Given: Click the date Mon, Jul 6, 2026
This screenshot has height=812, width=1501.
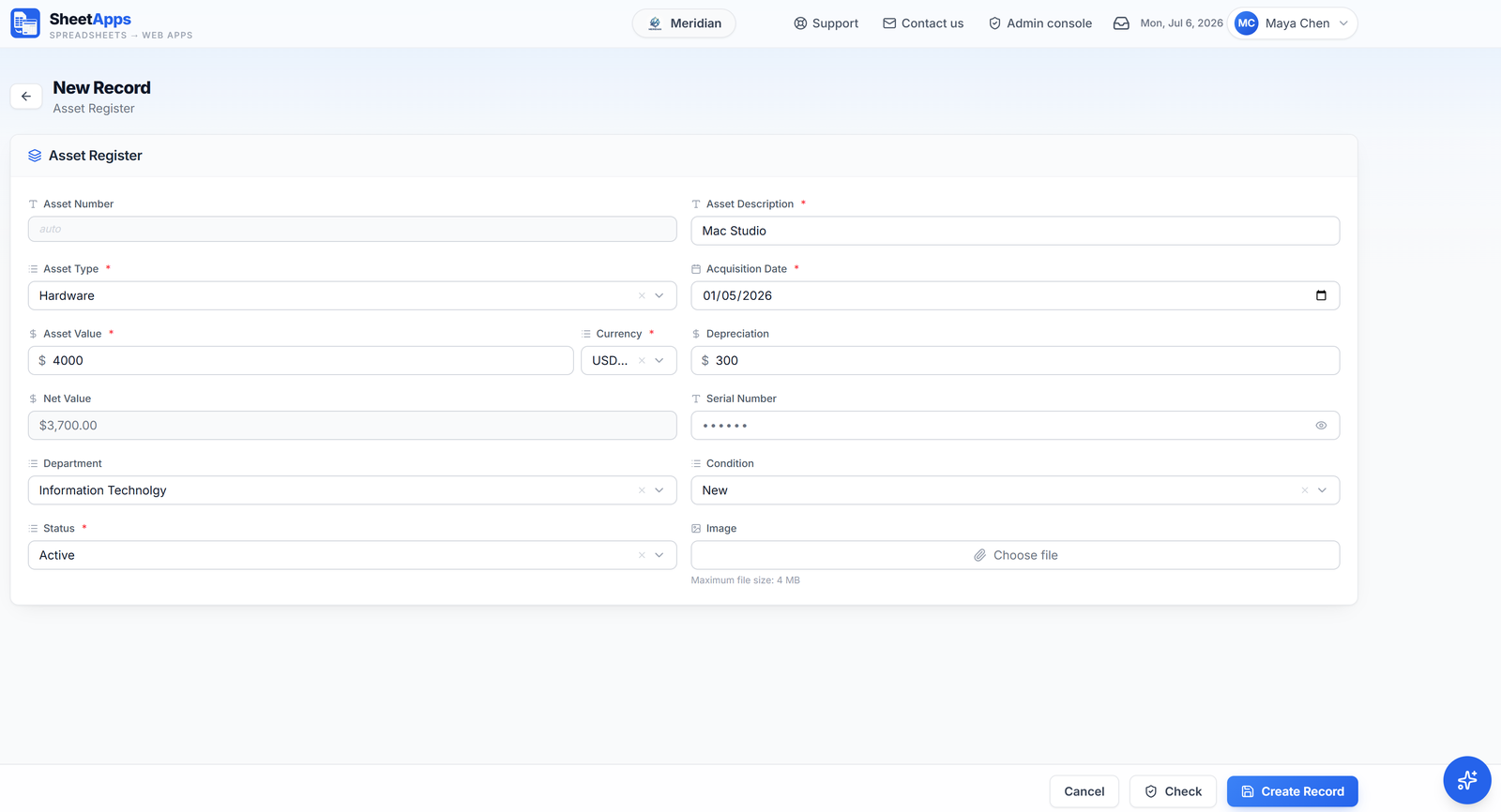Looking at the screenshot, I should (x=1181, y=23).
